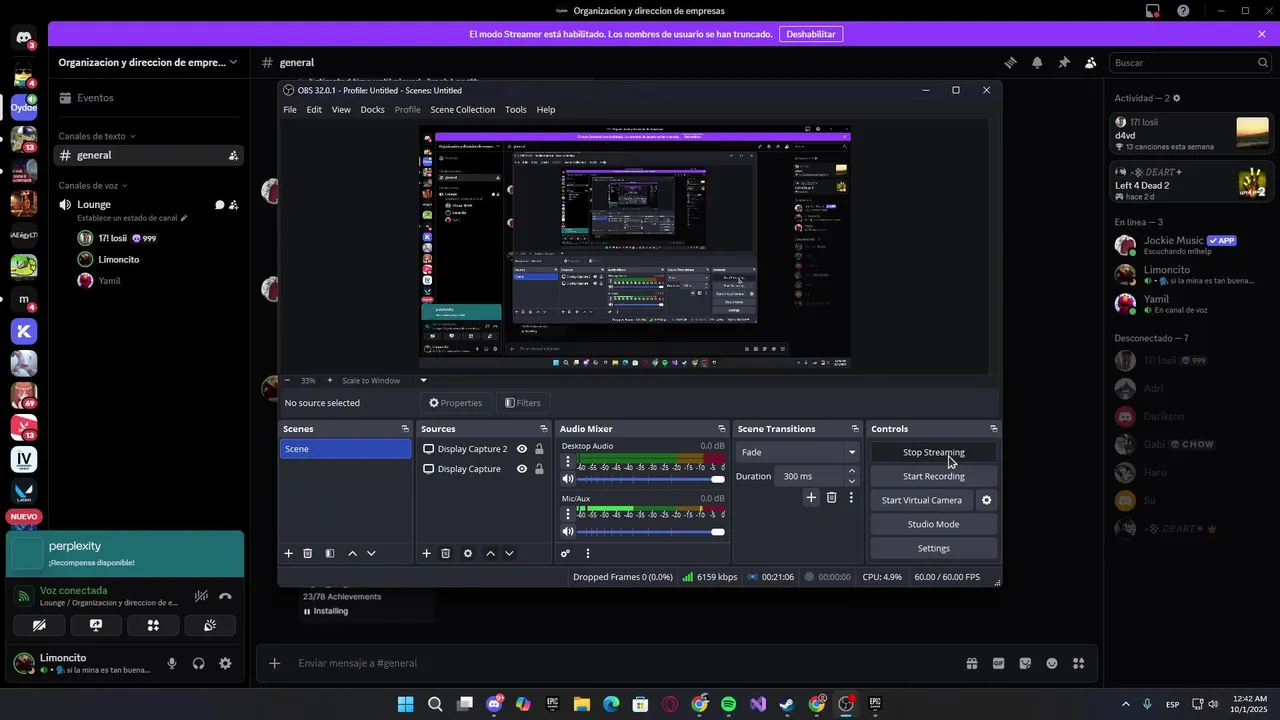Screen dimensions: 1280x720
Task: Toggle visibility of Display Capture 2 source
Action: [522, 449]
